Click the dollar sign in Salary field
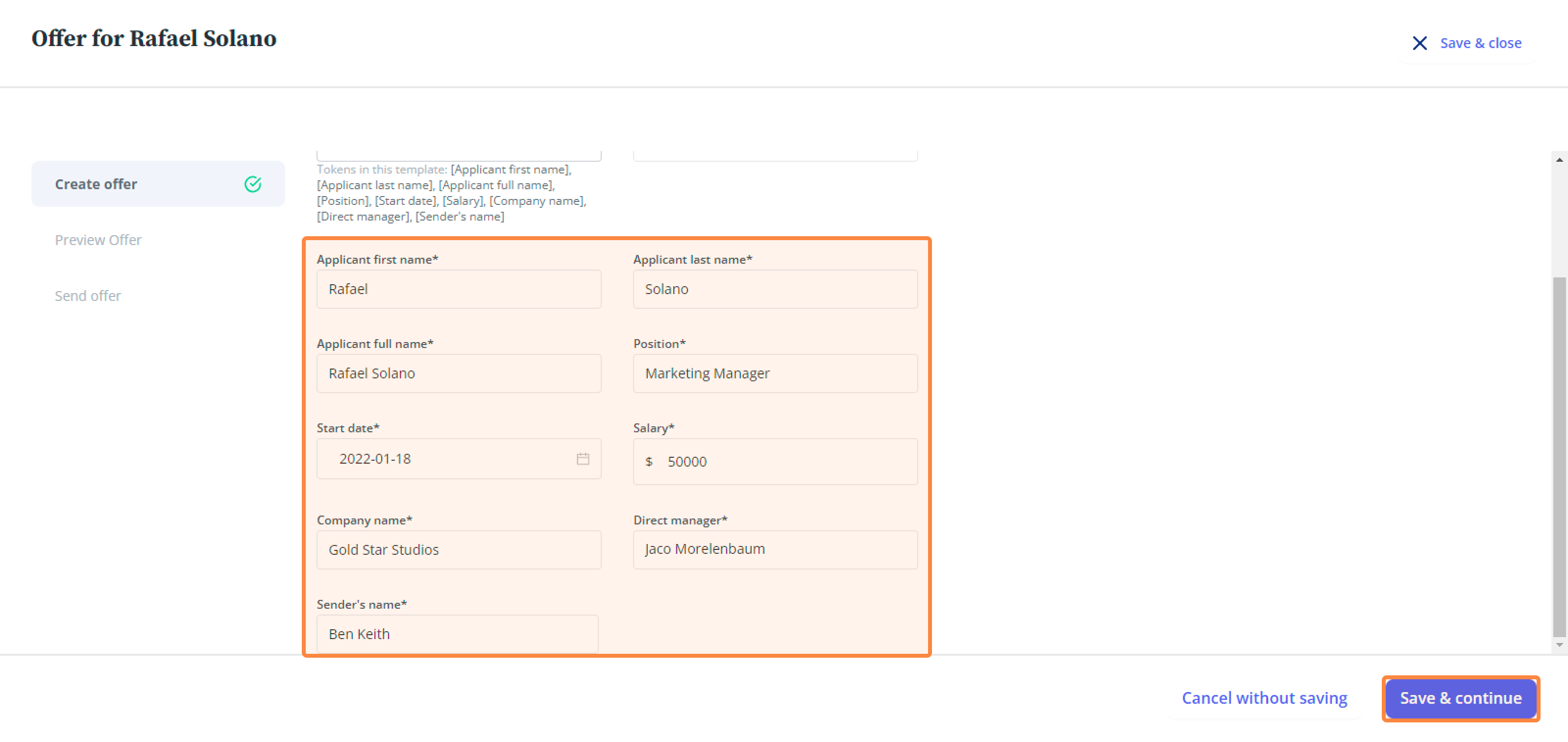The width and height of the screenshot is (1568, 742). point(649,461)
